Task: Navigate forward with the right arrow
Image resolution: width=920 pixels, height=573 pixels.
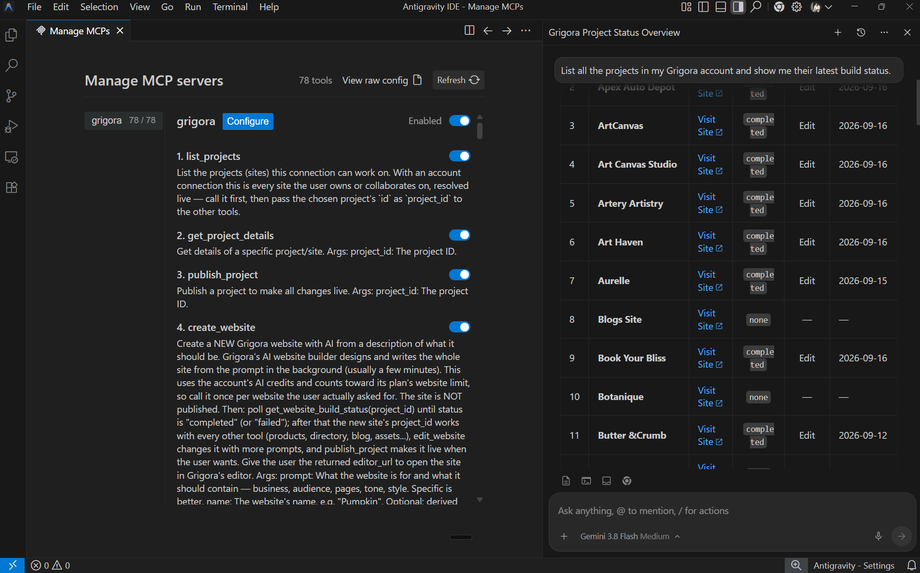Action: pyautogui.click(x=506, y=30)
